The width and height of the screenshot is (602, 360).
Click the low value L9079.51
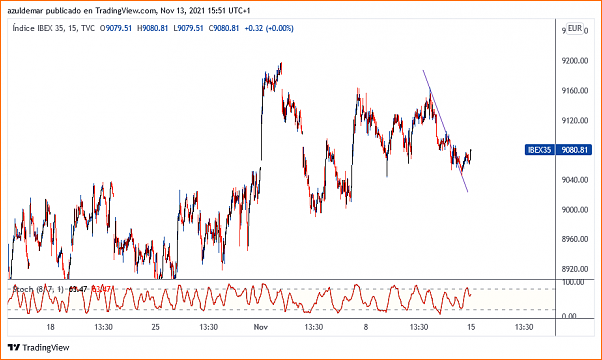pyautogui.click(x=188, y=28)
